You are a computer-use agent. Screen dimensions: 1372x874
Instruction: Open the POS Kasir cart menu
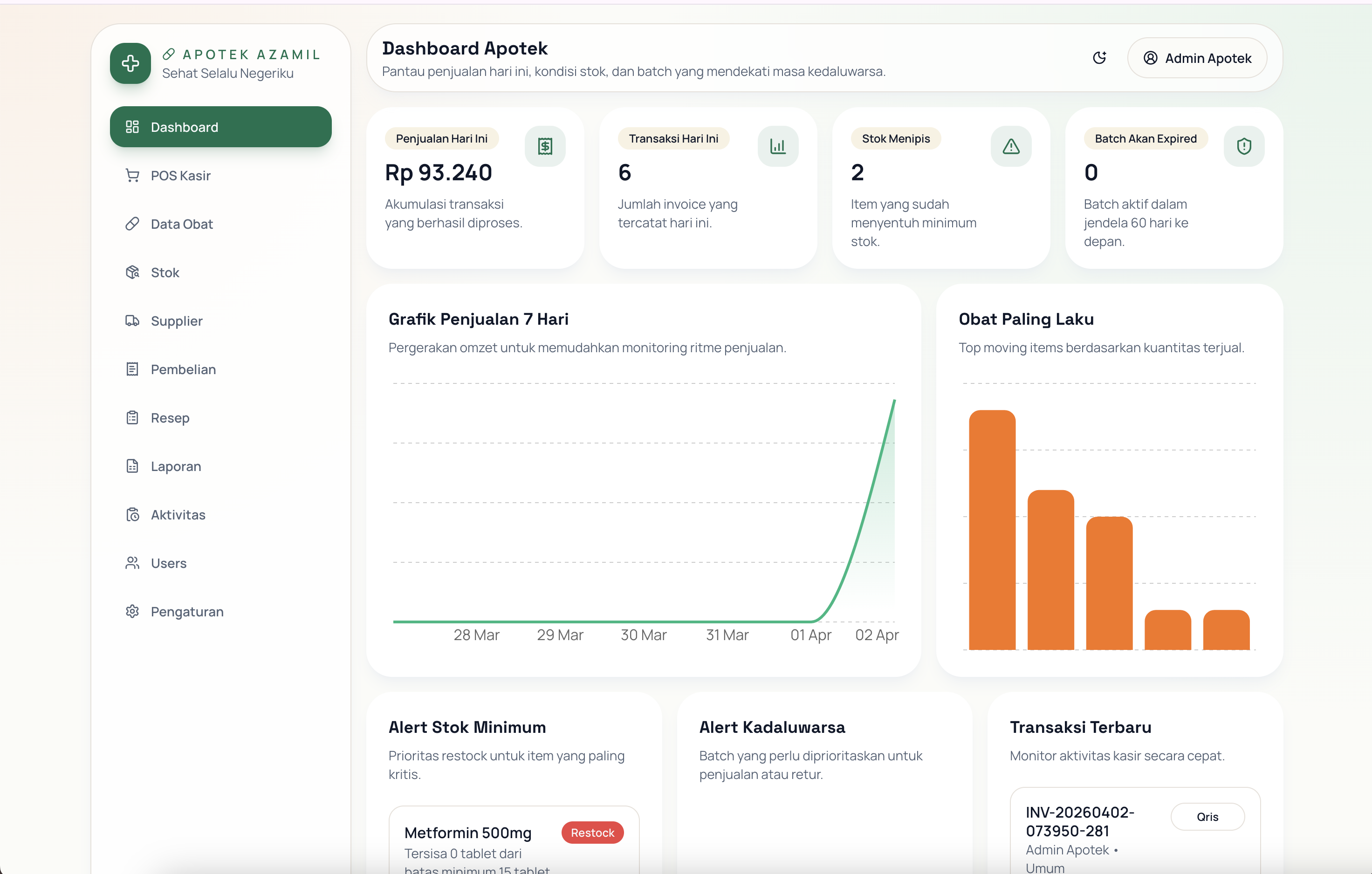tap(180, 176)
